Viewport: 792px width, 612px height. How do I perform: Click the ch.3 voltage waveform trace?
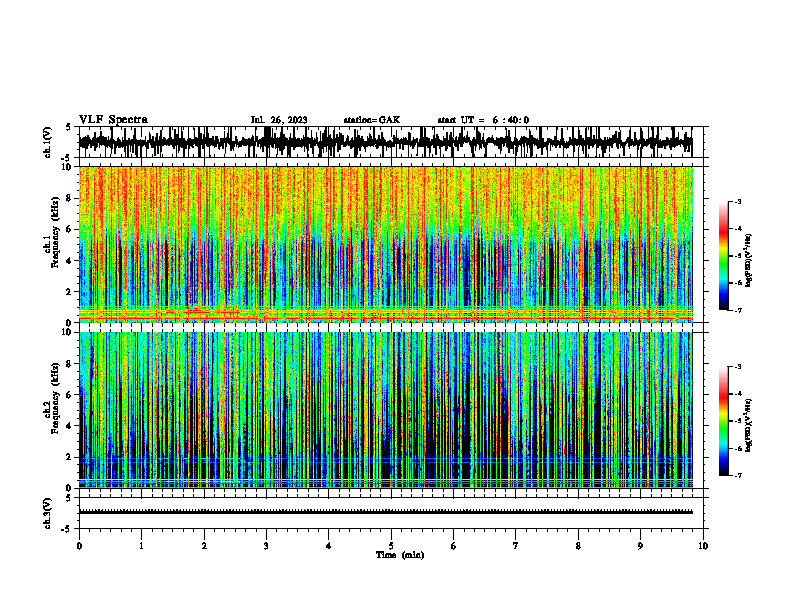click(x=386, y=512)
